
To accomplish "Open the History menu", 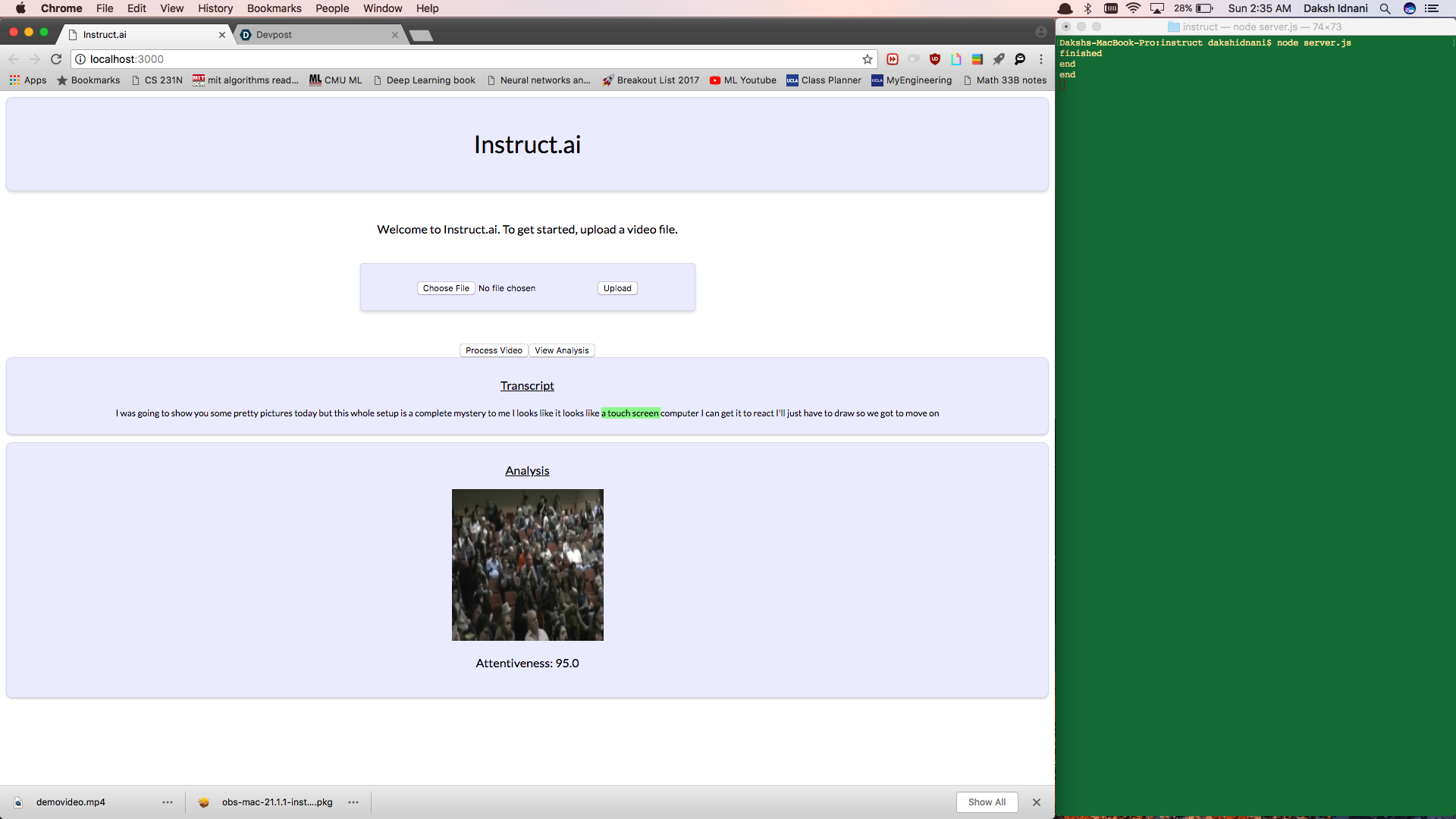I will pyautogui.click(x=215, y=8).
